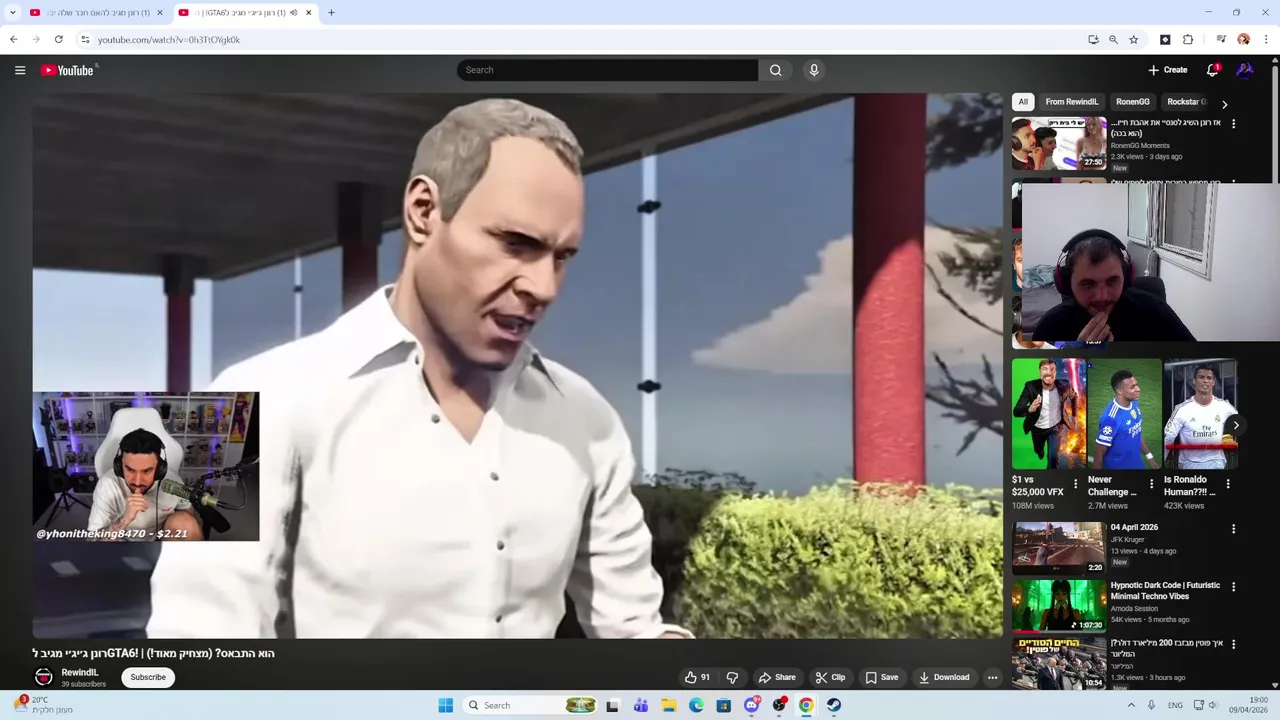Click the taskbar Search box

(531, 705)
